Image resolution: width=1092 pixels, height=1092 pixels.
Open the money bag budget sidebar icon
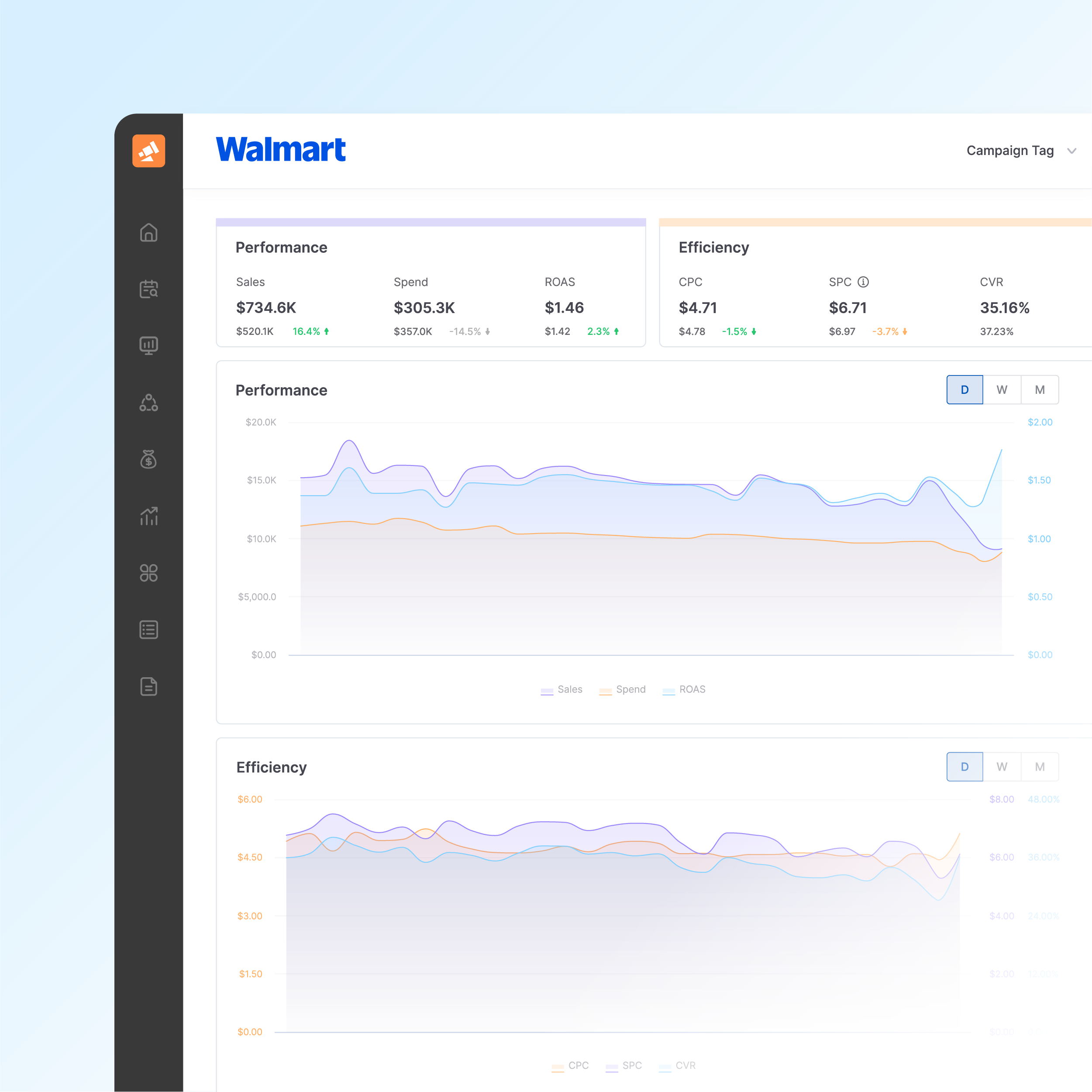[x=148, y=459]
